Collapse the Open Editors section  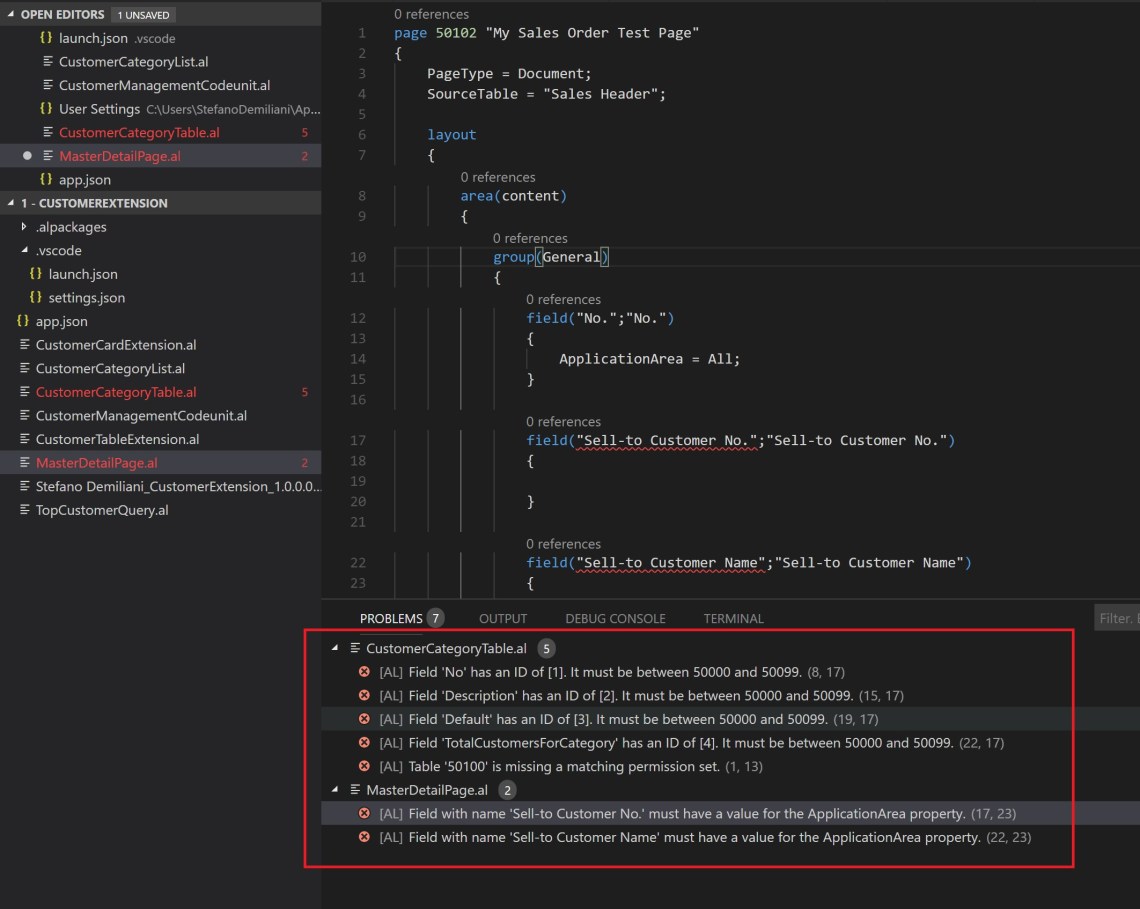(11, 15)
